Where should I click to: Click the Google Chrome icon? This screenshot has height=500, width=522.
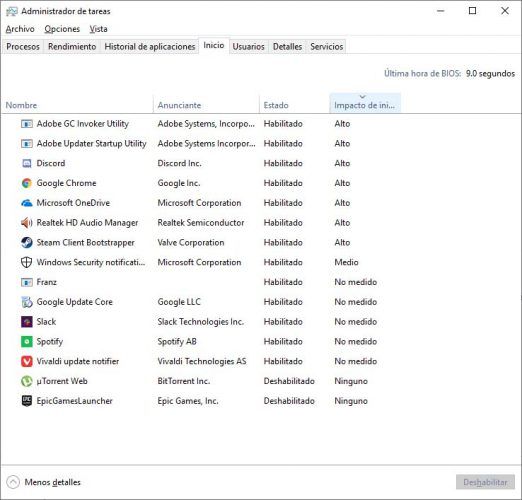[27, 183]
